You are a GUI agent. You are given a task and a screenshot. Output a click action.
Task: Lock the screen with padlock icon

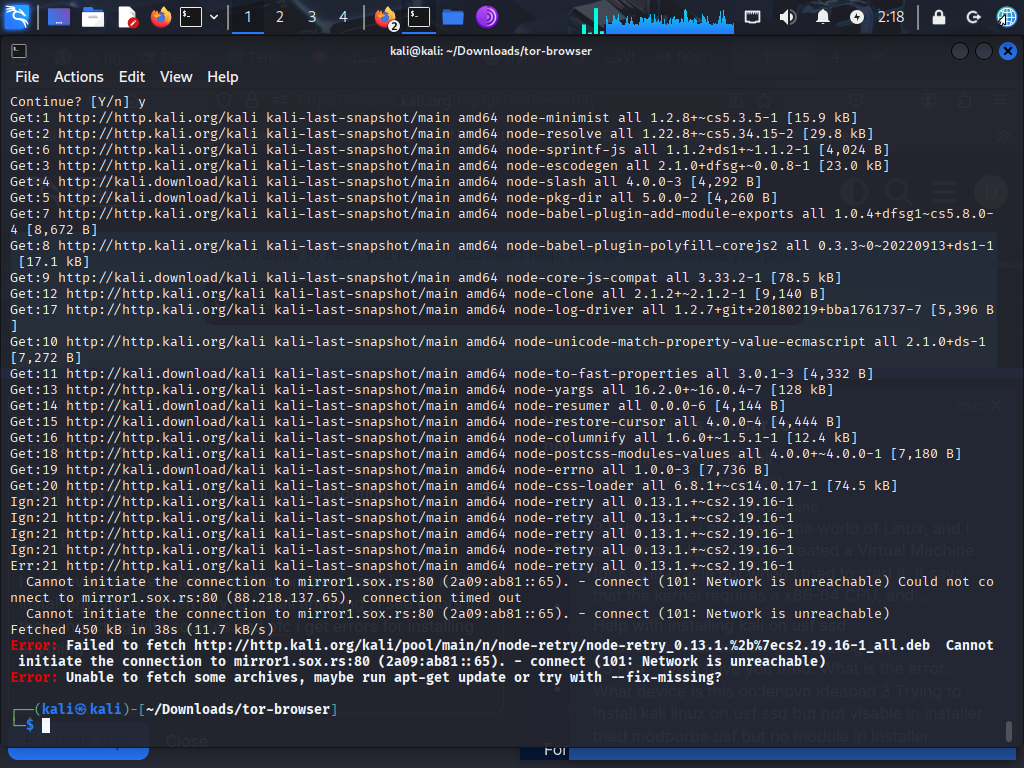[x=938, y=16]
